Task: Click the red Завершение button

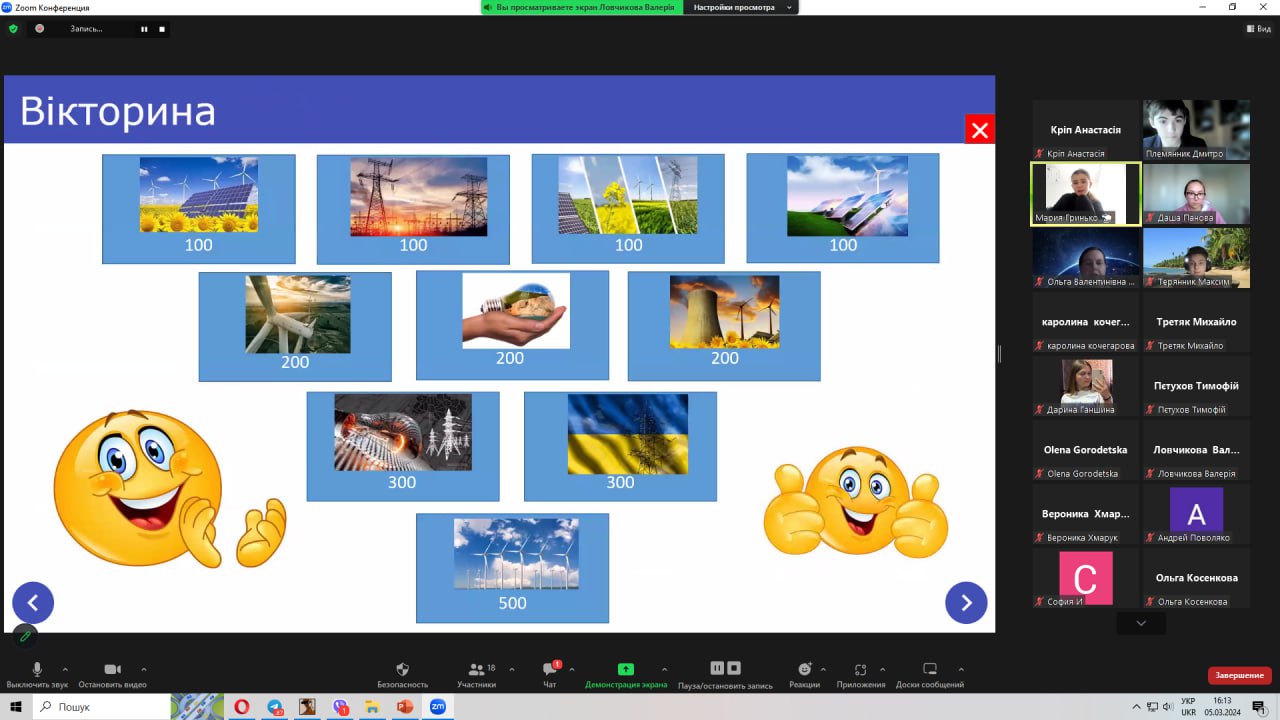Action: click(x=1239, y=675)
